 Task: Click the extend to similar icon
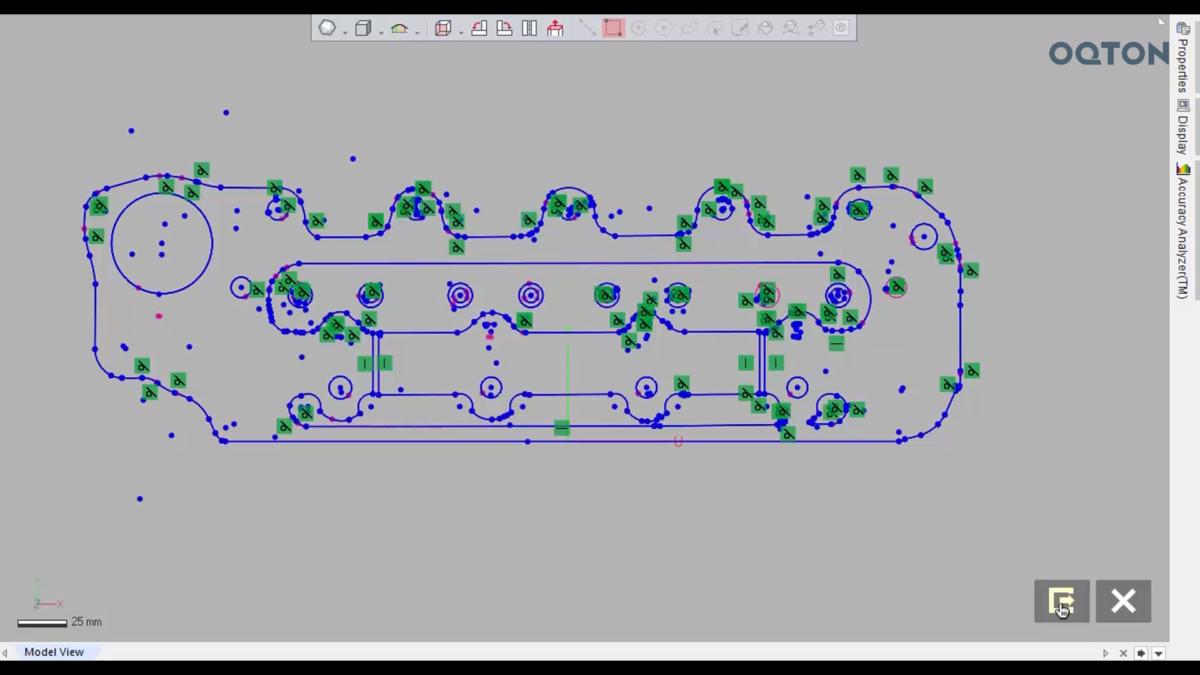(790, 28)
